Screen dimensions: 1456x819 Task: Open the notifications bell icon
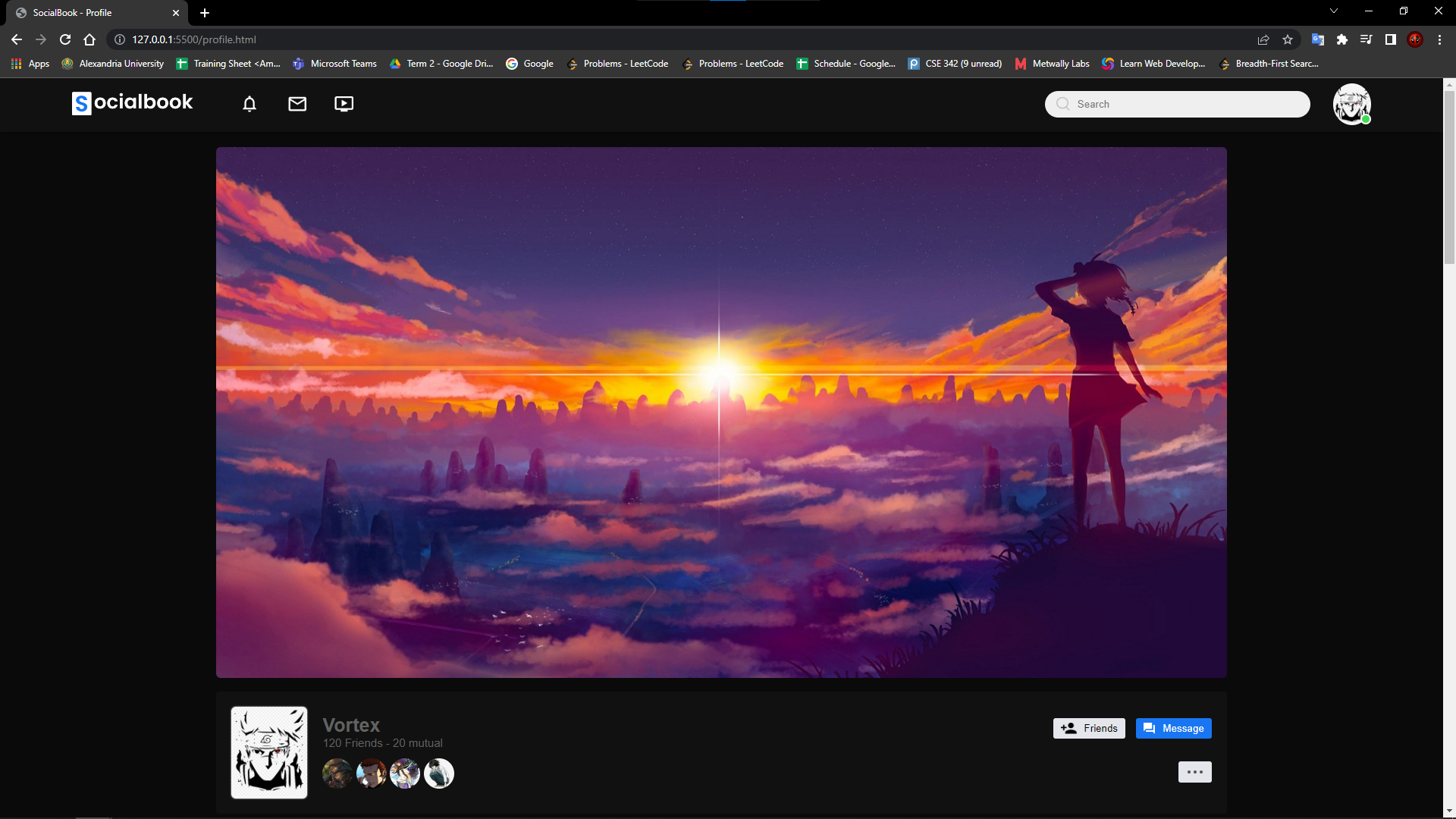coord(249,104)
